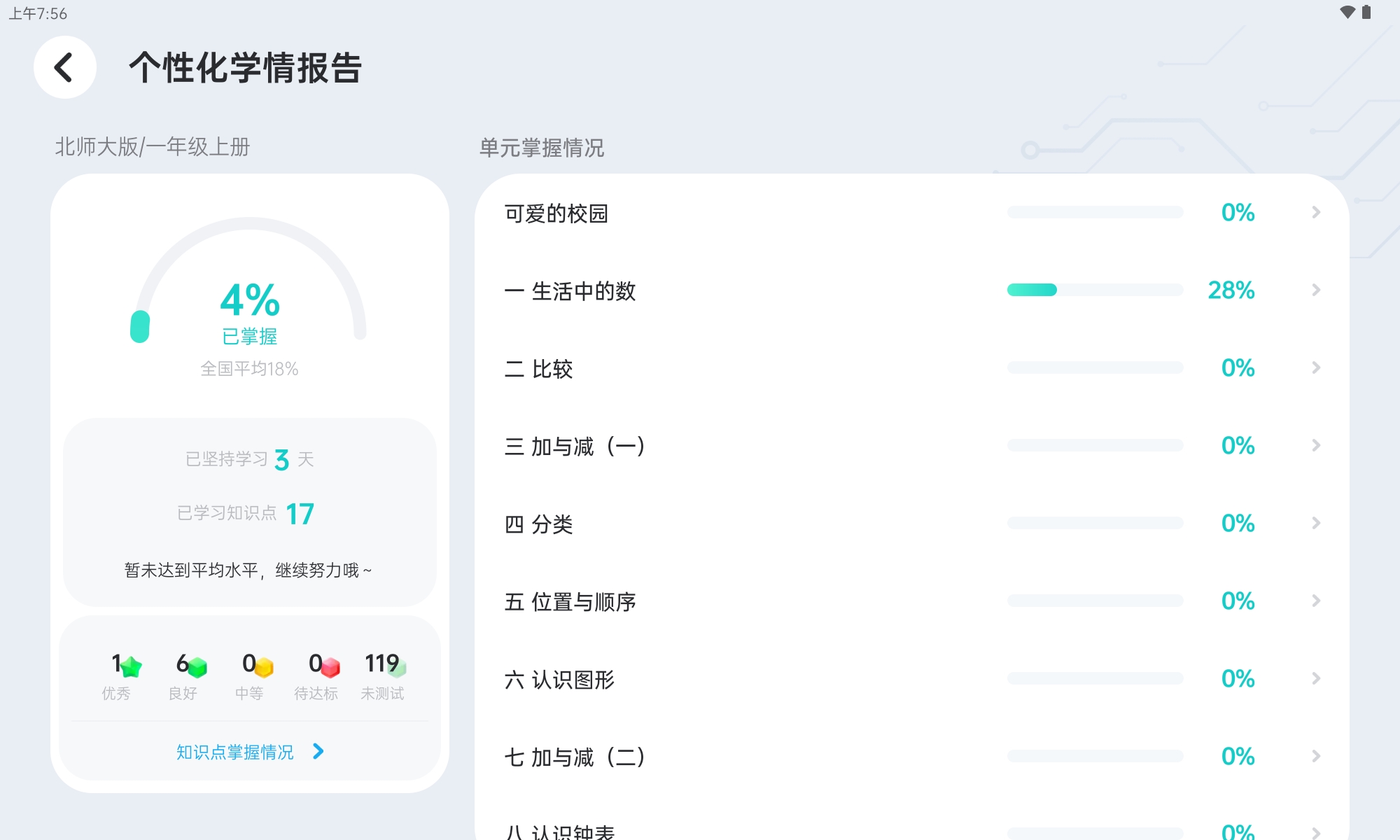1400x840 pixels.
Task: Expand details for 可爱的校园 unit
Action: [1315, 212]
